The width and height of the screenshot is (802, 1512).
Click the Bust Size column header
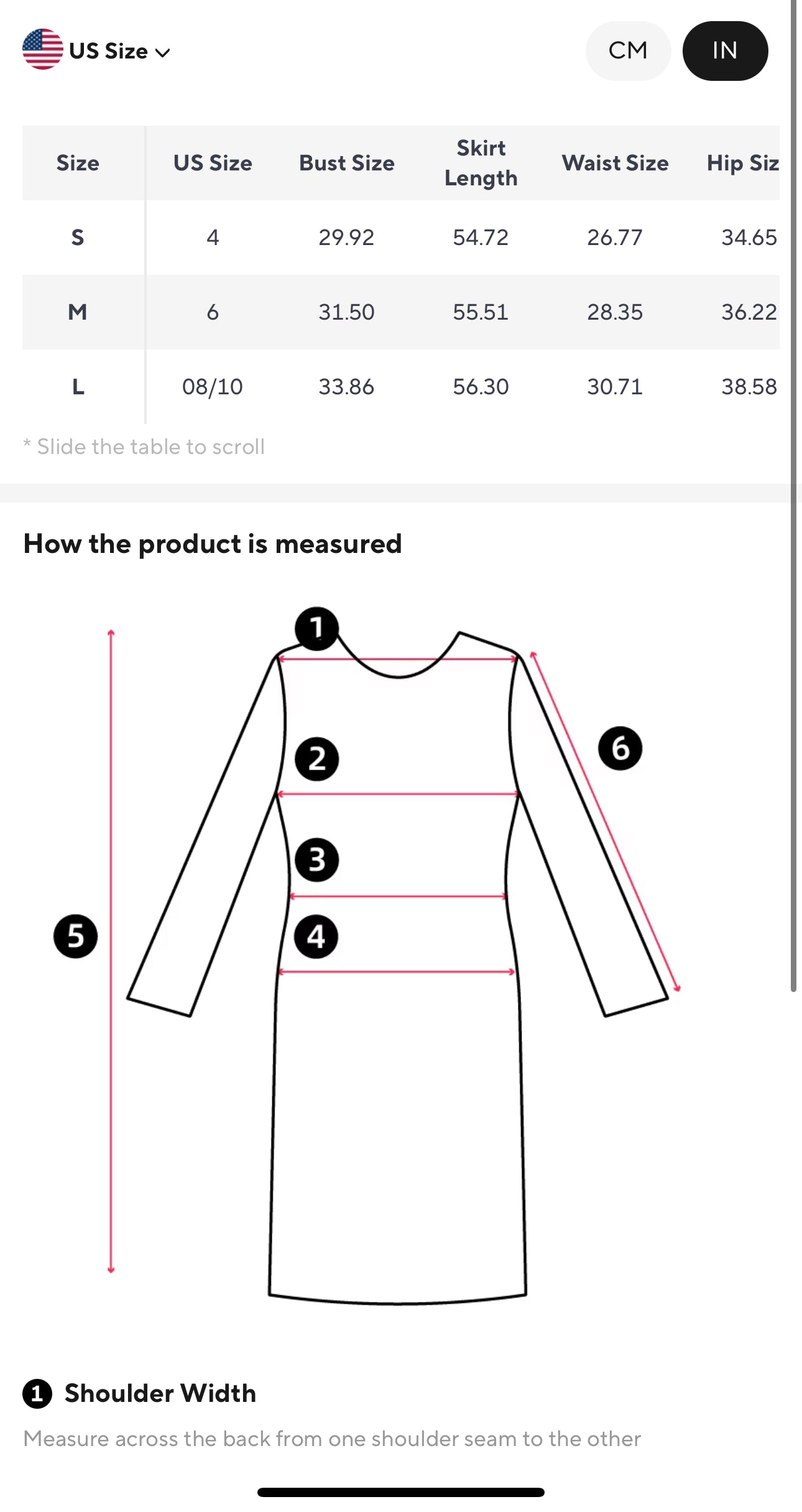(346, 163)
